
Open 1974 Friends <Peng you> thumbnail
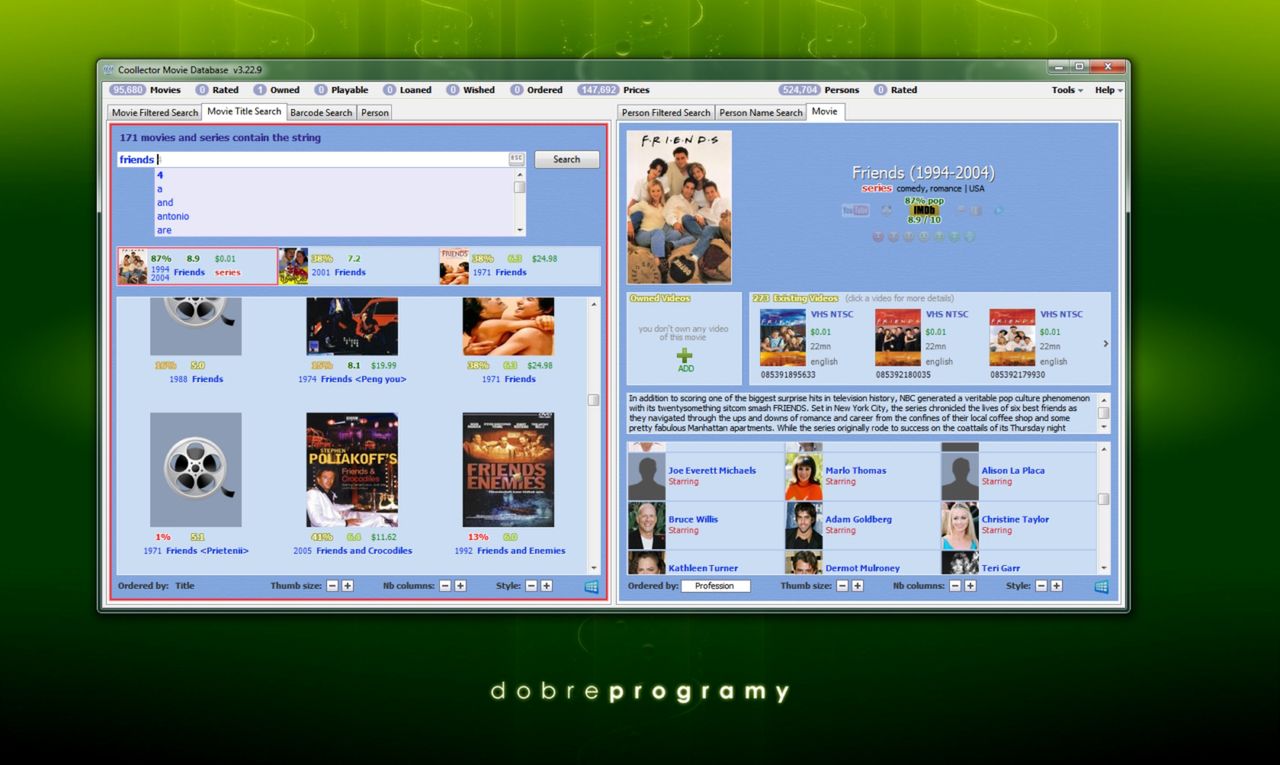(352, 326)
